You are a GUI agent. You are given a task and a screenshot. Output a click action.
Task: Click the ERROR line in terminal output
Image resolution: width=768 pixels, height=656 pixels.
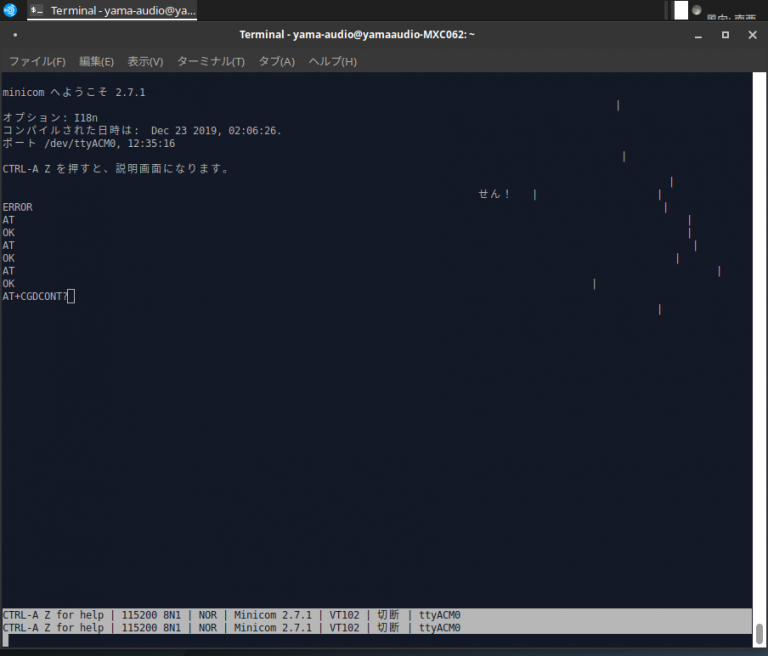(18, 207)
